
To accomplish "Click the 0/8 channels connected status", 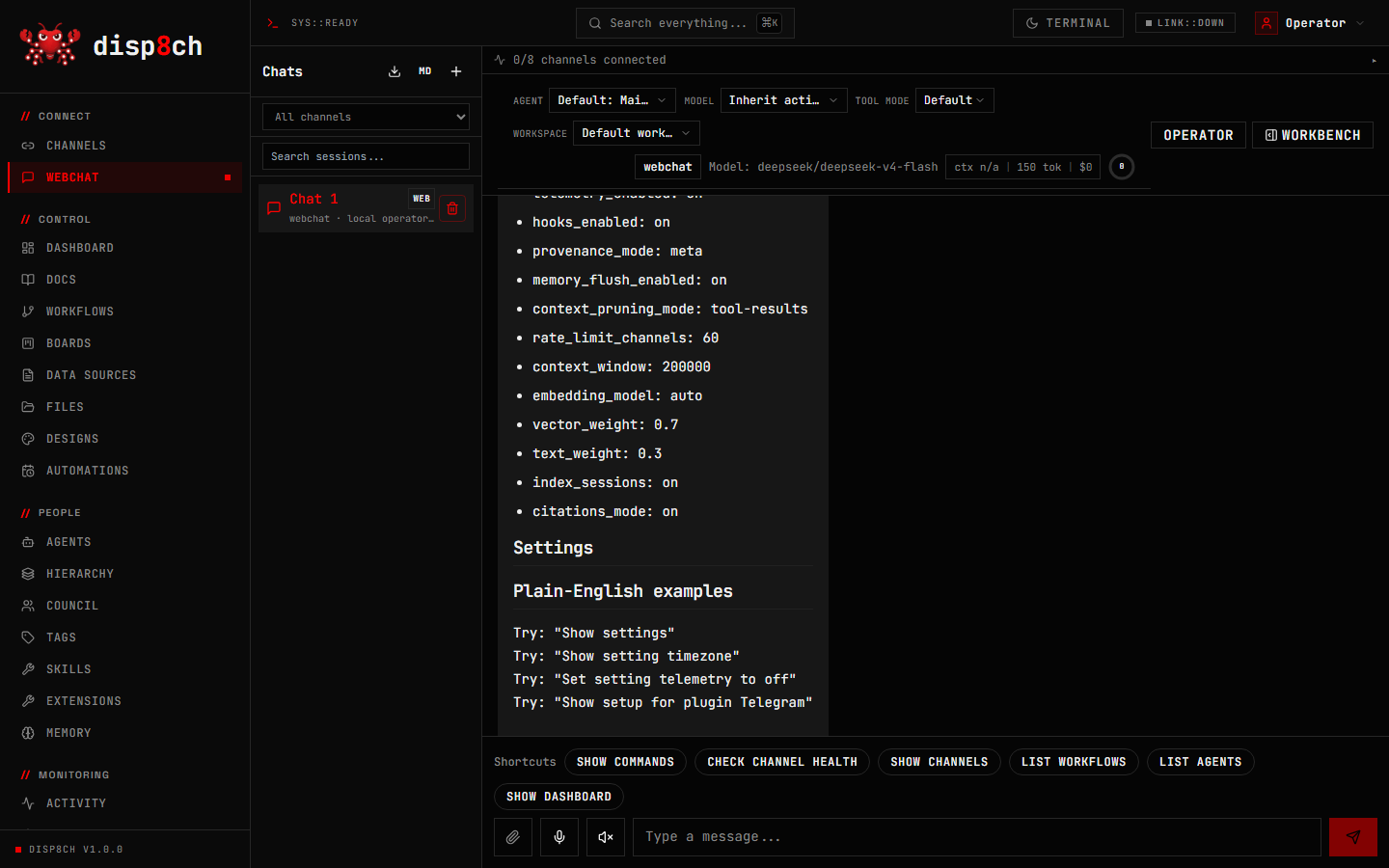I will pyautogui.click(x=589, y=60).
